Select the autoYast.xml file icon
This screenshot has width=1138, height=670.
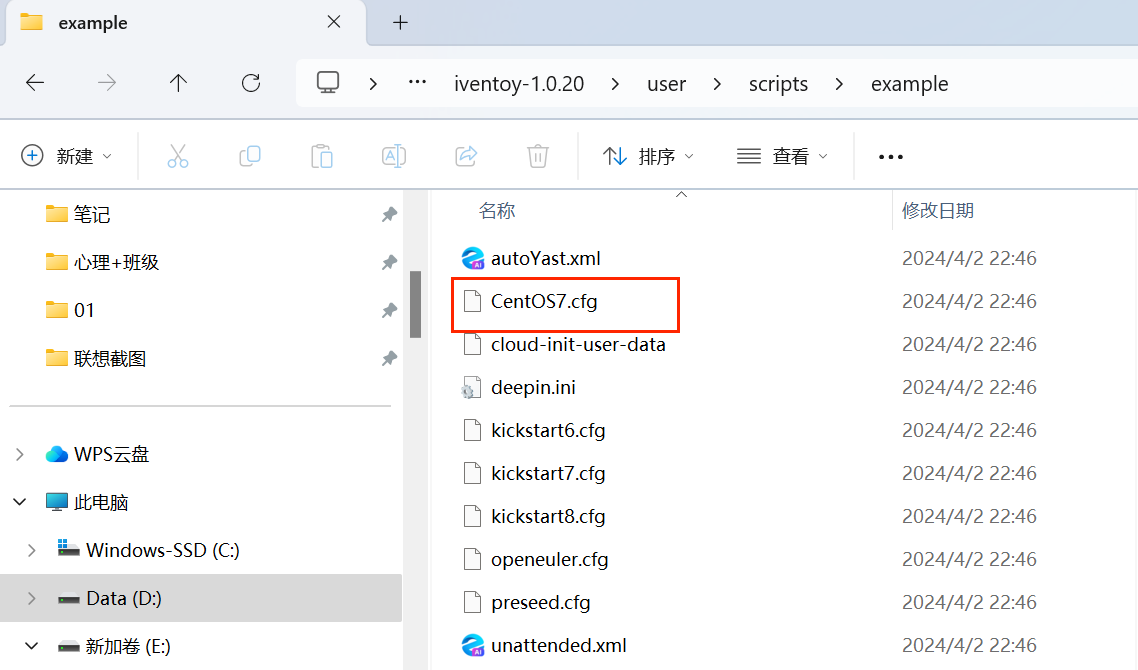point(472,258)
